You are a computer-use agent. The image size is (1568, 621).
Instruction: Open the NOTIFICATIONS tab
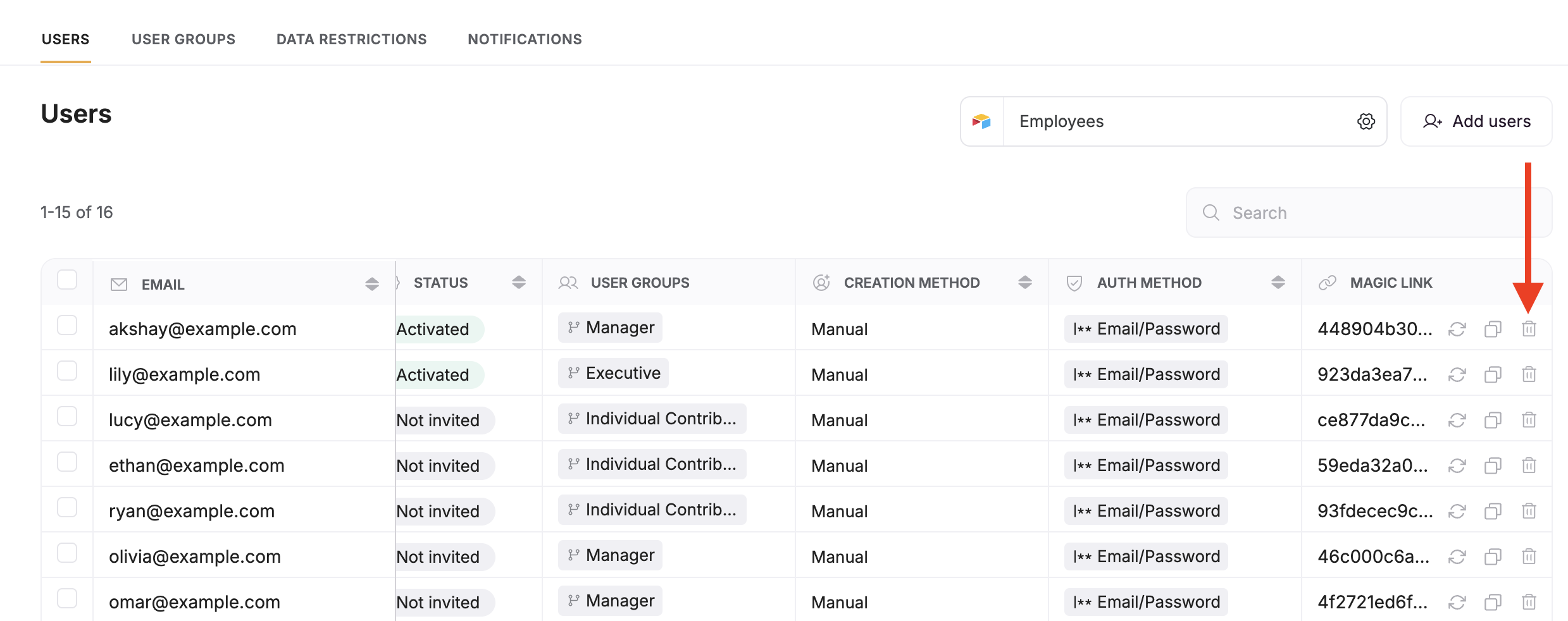(525, 39)
